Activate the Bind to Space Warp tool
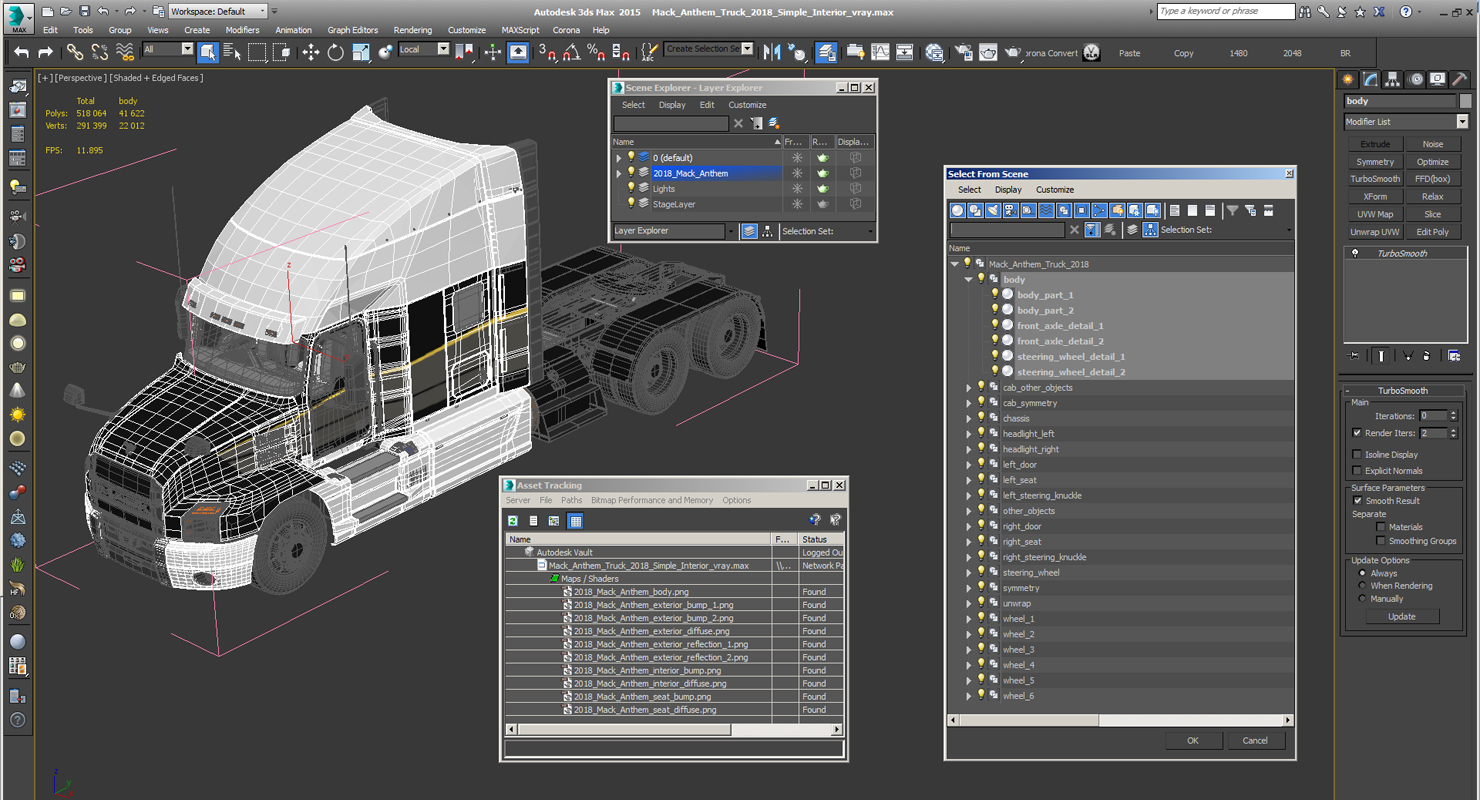Screen dimensions: 1480x800 pyautogui.click(x=124, y=53)
